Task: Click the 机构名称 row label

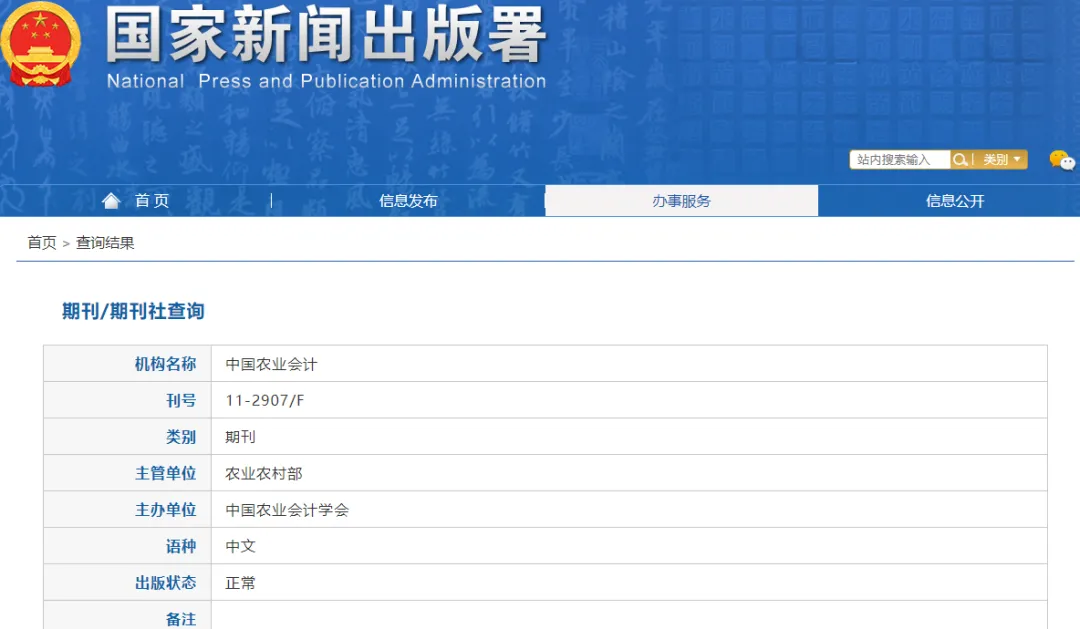Action: (x=165, y=364)
